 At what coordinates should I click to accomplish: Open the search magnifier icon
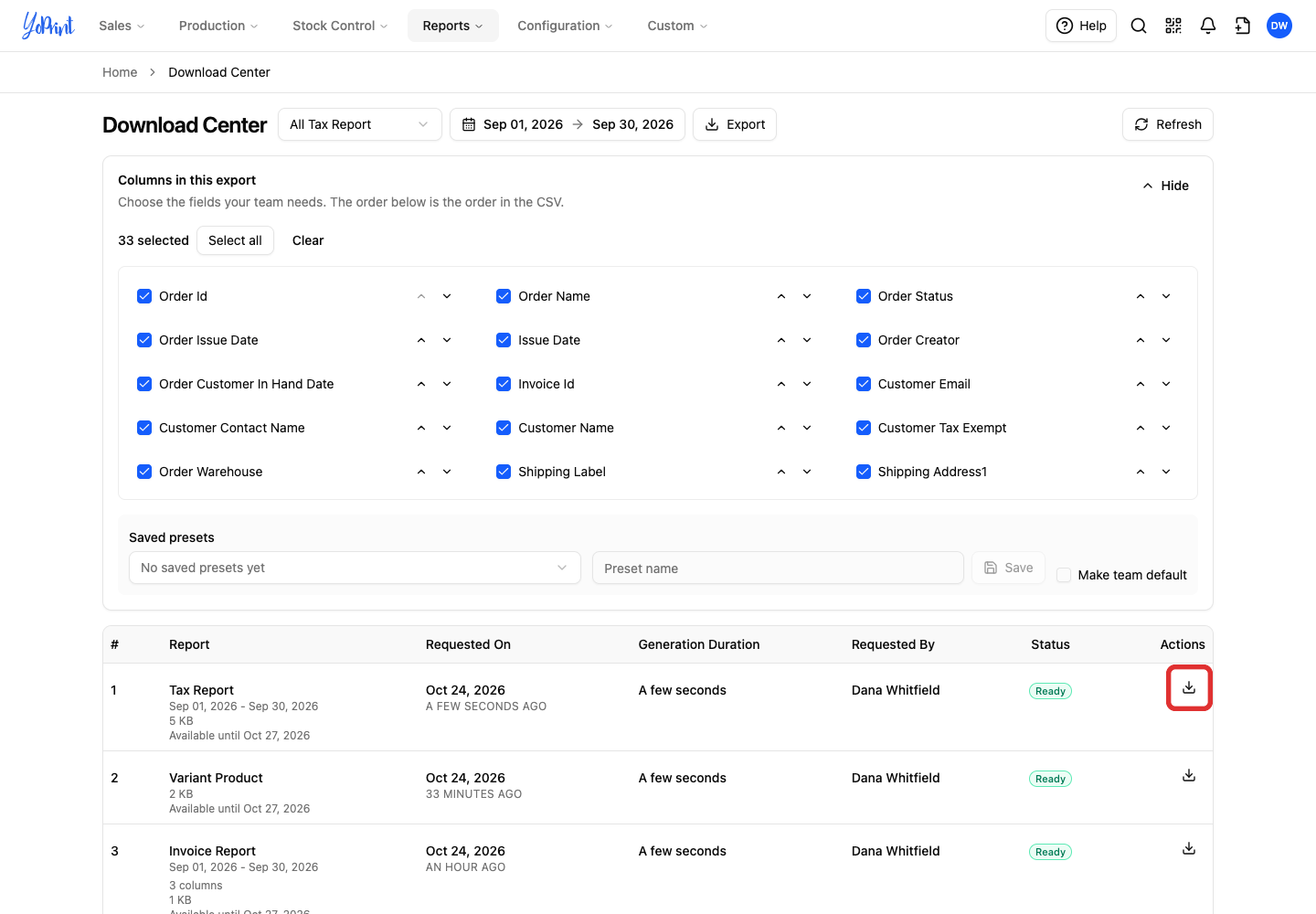coord(1139,26)
